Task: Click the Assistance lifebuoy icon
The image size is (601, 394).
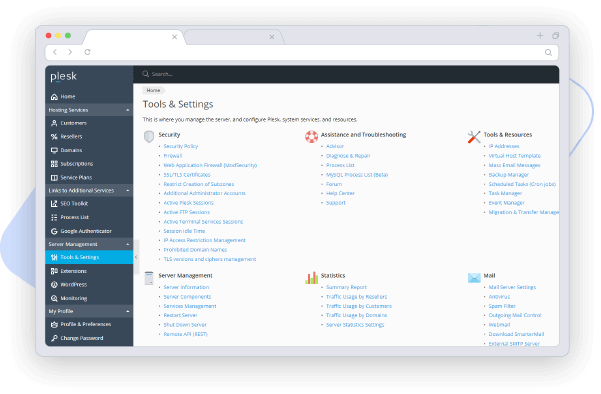Action: point(311,136)
